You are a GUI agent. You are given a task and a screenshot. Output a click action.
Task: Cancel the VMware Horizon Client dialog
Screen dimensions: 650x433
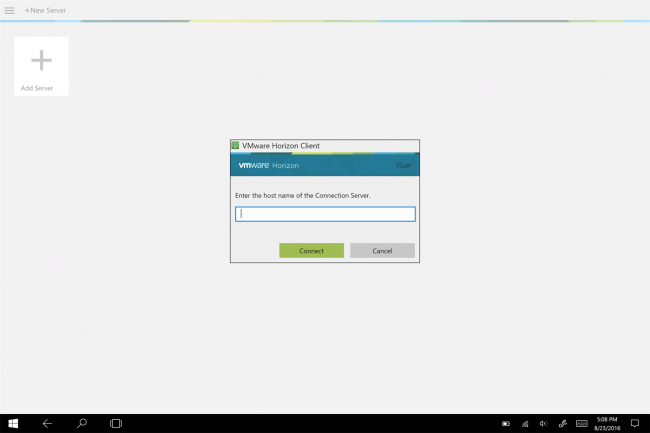pyautogui.click(x=382, y=251)
